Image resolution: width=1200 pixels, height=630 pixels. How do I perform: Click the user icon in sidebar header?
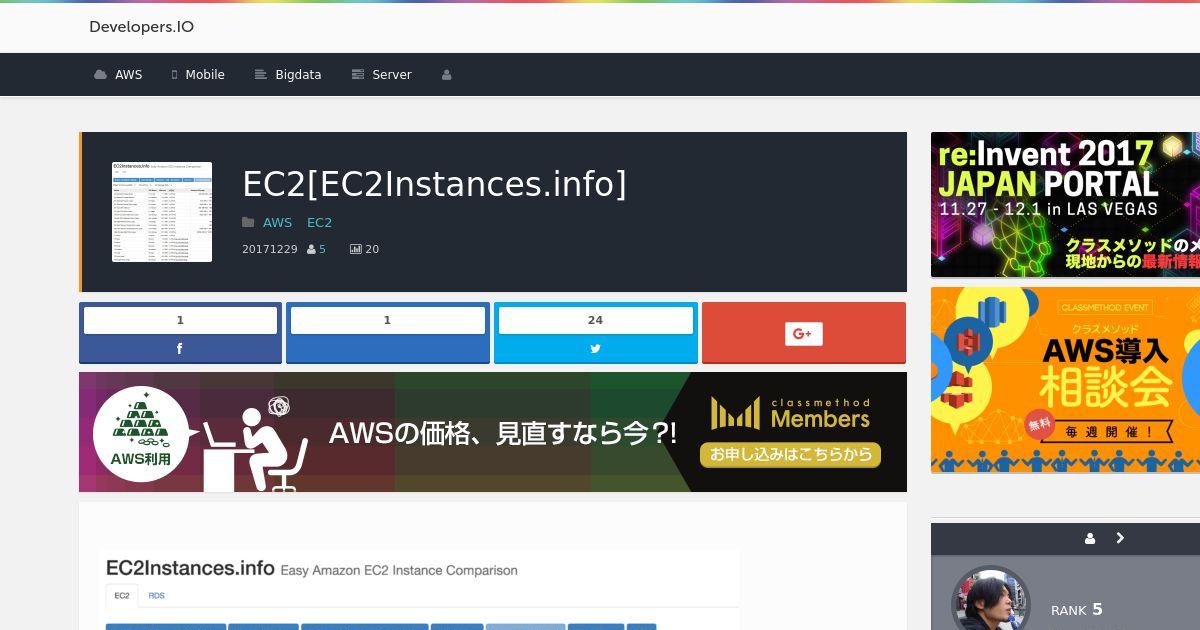click(x=1090, y=538)
